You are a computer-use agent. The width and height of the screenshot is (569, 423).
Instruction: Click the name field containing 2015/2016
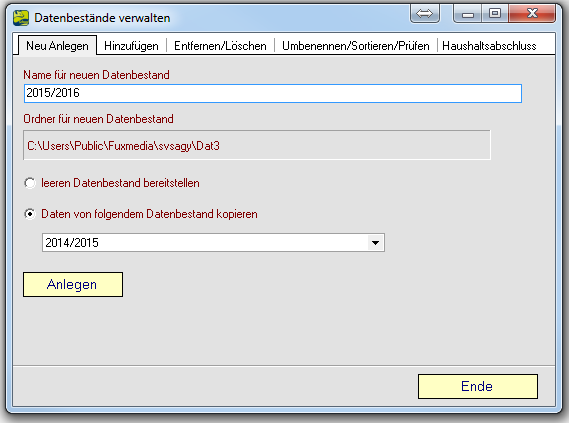click(x=273, y=93)
